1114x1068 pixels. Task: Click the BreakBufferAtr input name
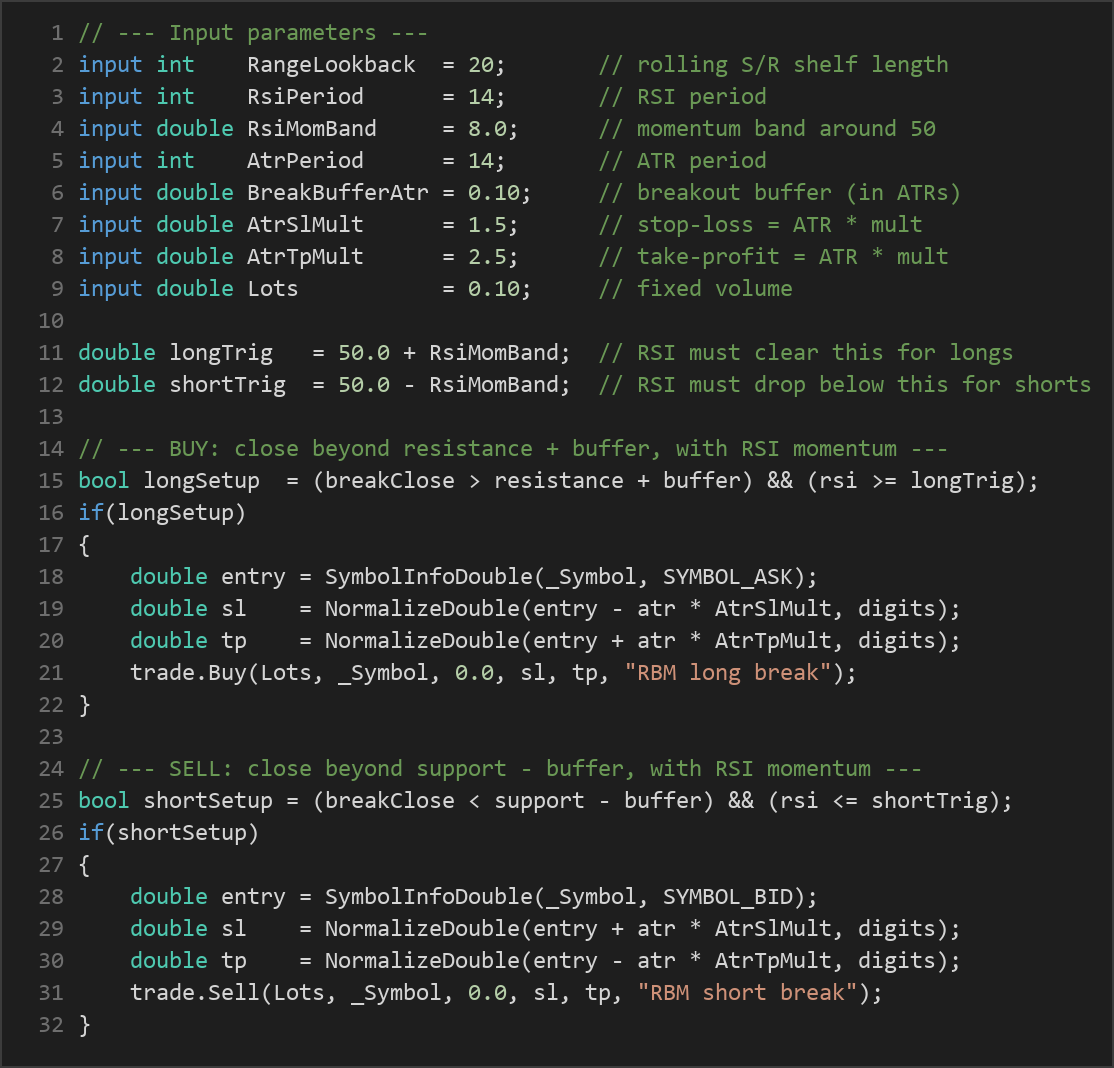[337, 193]
